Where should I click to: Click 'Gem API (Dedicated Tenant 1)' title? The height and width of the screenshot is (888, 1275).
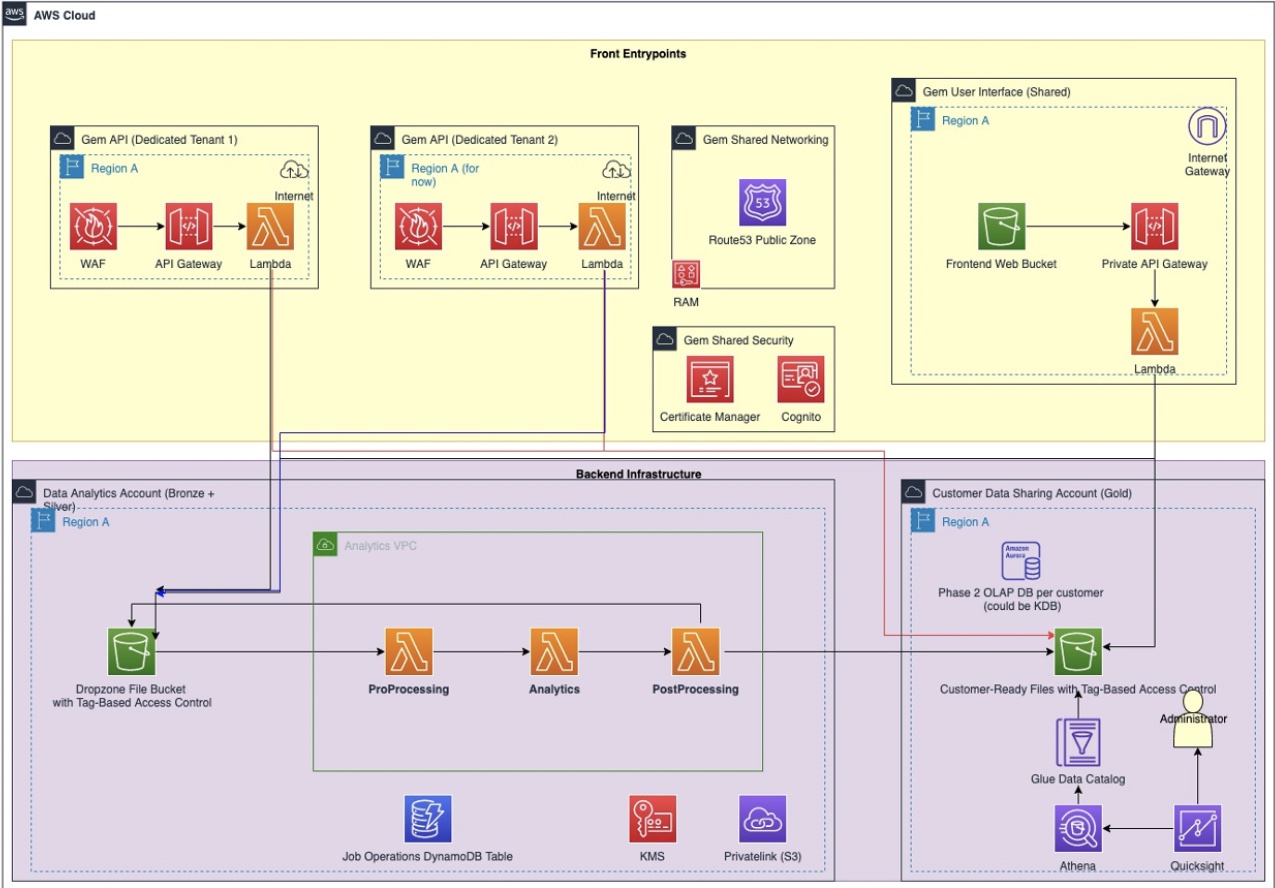158,139
